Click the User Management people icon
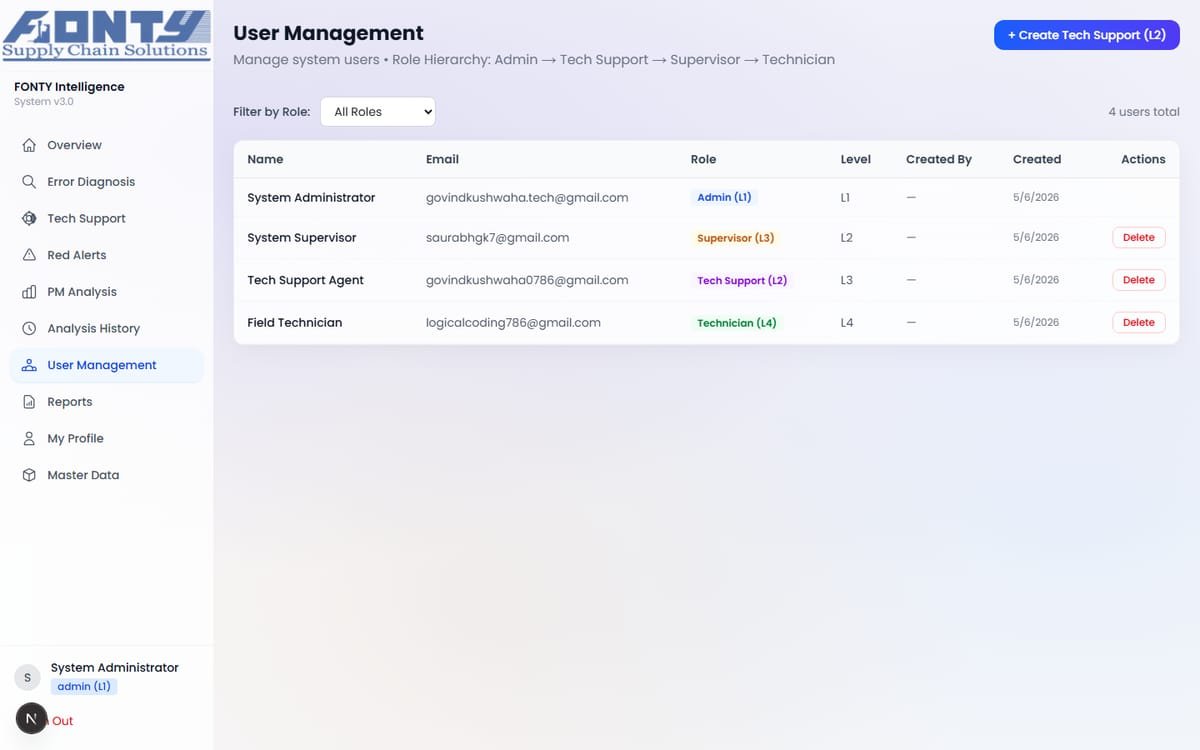Viewport: 1200px width, 750px height. tap(29, 365)
